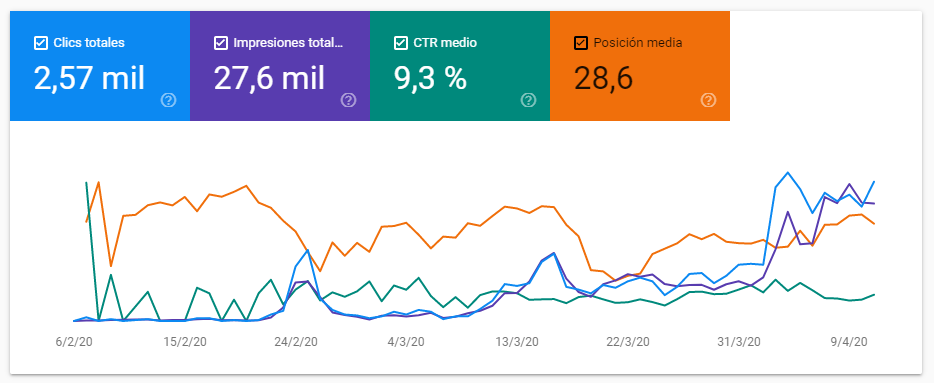Click the 15/2/20 date axis label
This screenshot has height=383, width=934.
(x=185, y=342)
